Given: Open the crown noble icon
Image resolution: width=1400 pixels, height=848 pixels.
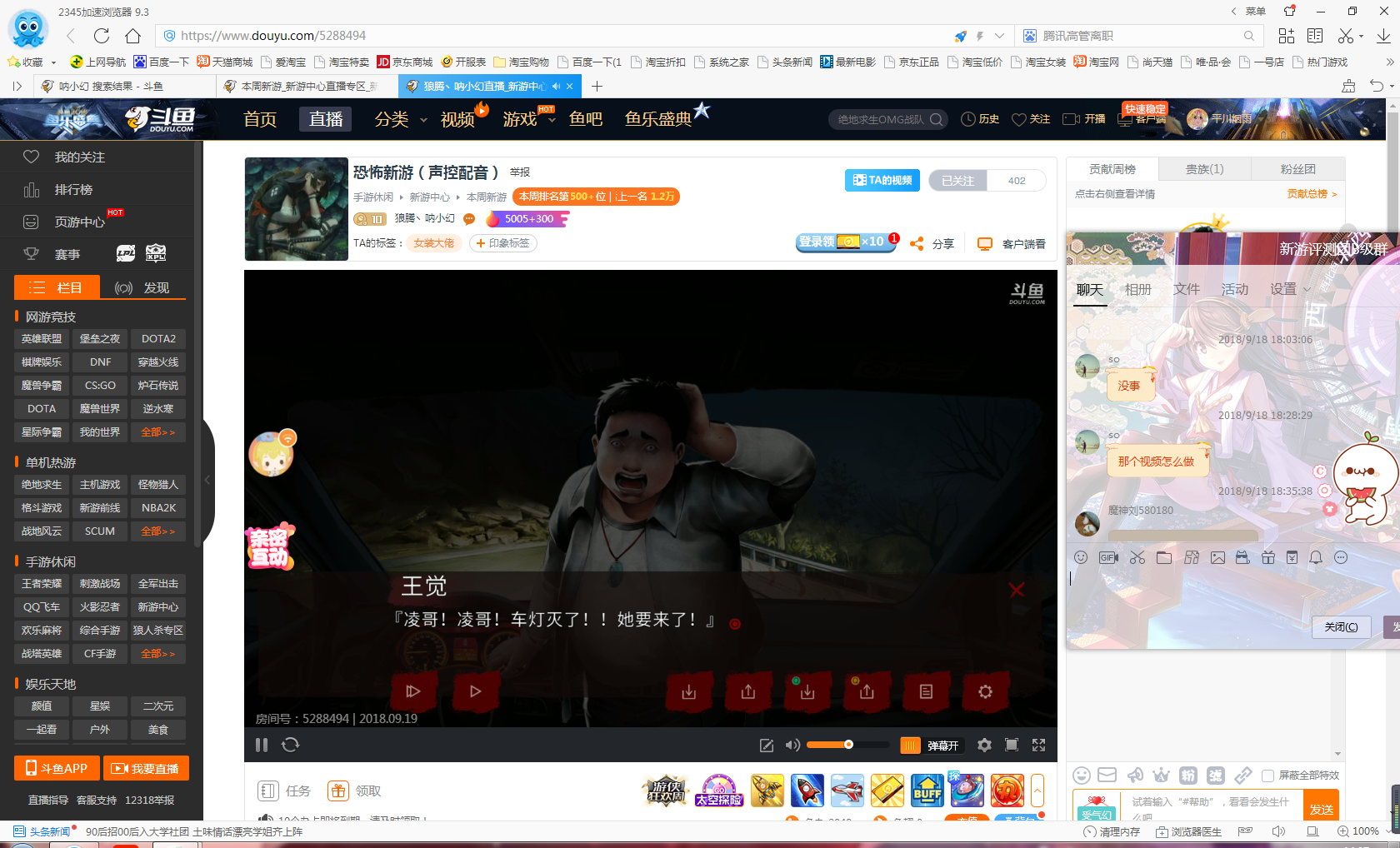Looking at the screenshot, I should [1162, 776].
